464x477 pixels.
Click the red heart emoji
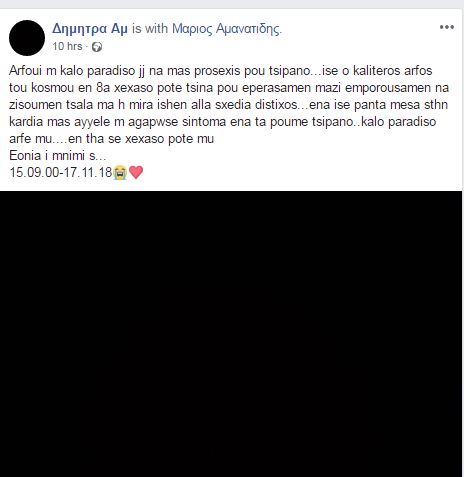[136, 172]
